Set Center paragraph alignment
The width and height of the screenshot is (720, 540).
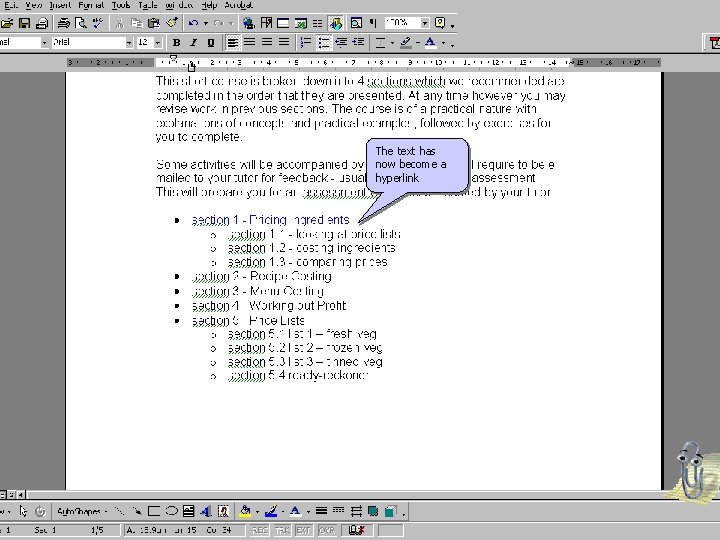249,43
